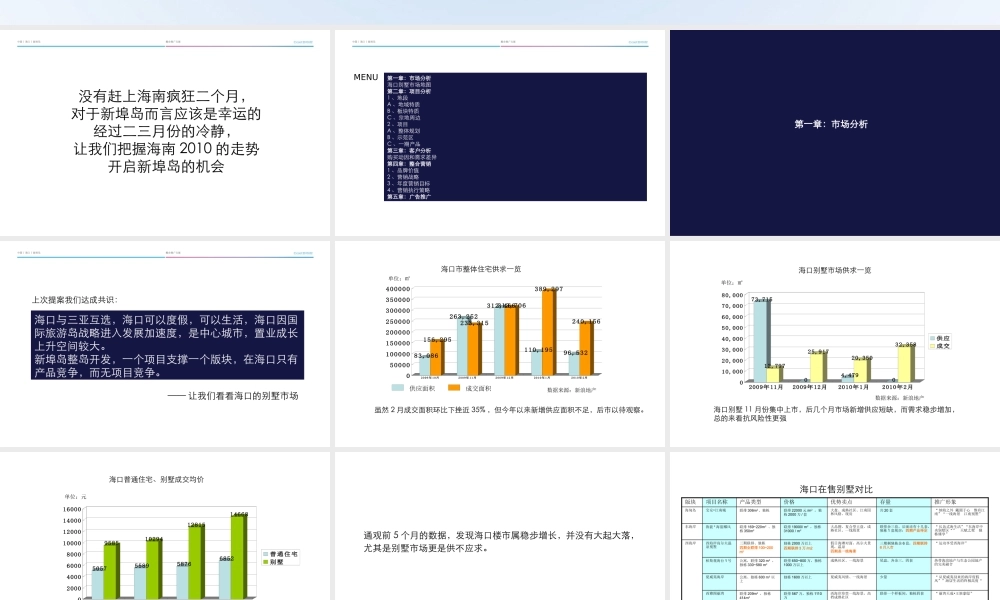
Task: Open the slide starting with '通观前 5 个月的数据'
Action: point(500,526)
